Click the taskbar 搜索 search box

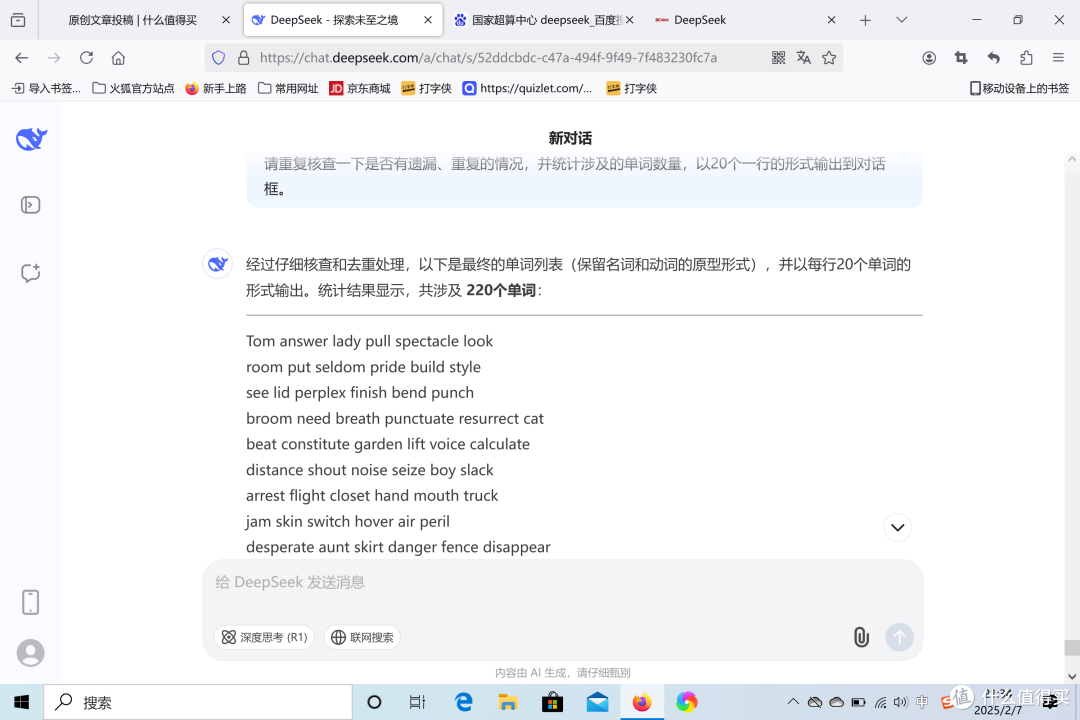pyautogui.click(x=198, y=702)
